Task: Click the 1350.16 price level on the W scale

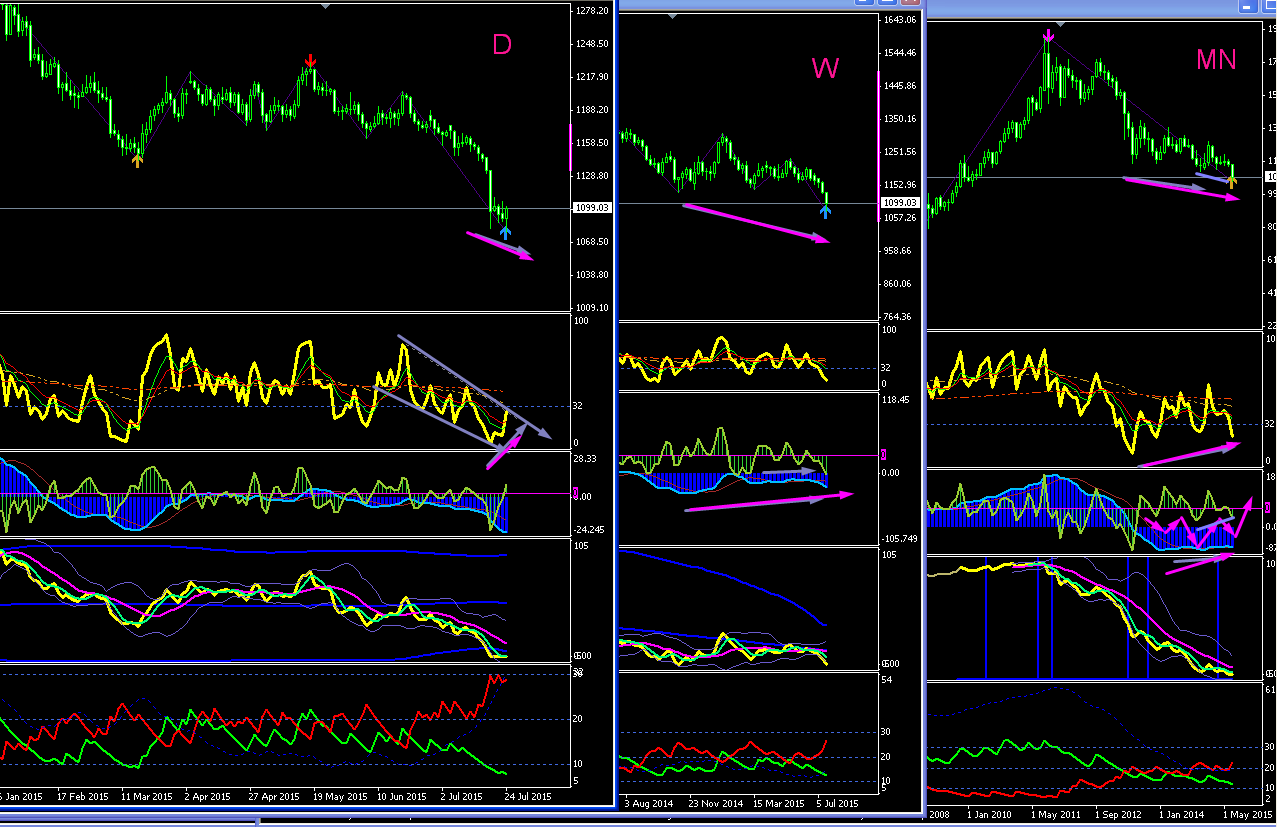Action: (901, 119)
